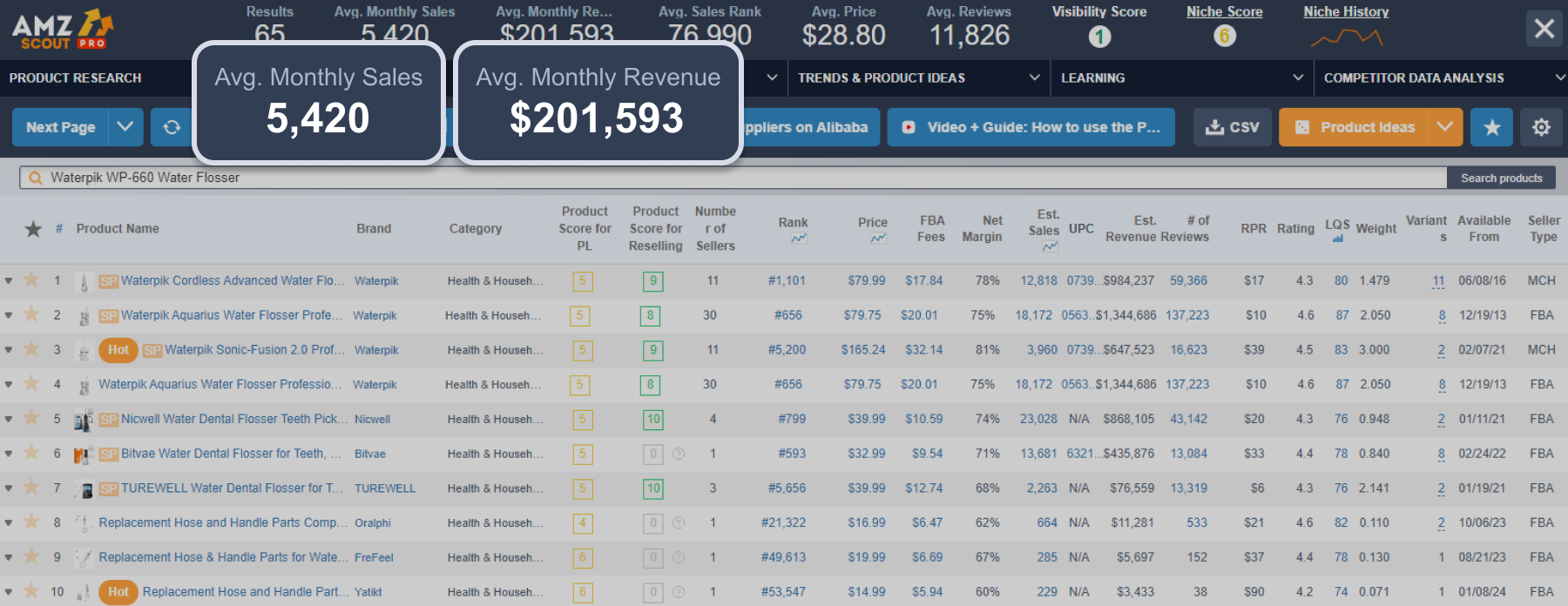
Task: Favorite the Oralphi row star
Action: click(31, 522)
